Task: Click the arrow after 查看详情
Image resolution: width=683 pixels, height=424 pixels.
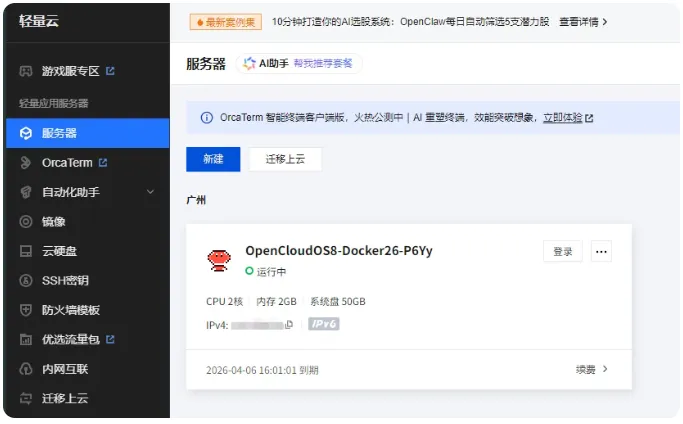Action: click(605, 22)
